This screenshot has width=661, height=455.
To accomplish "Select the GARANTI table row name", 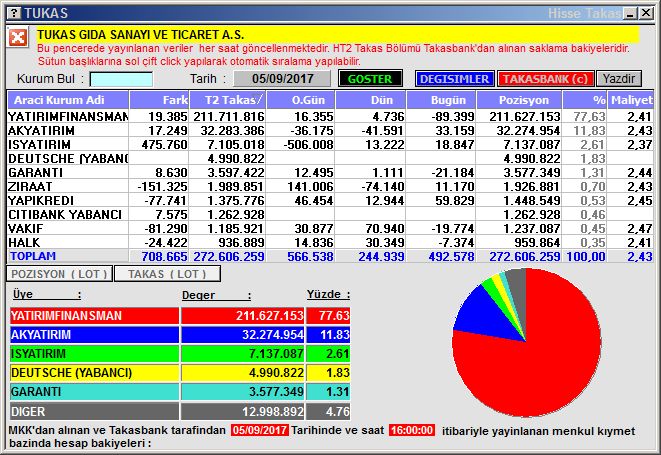I will [x=35, y=172].
